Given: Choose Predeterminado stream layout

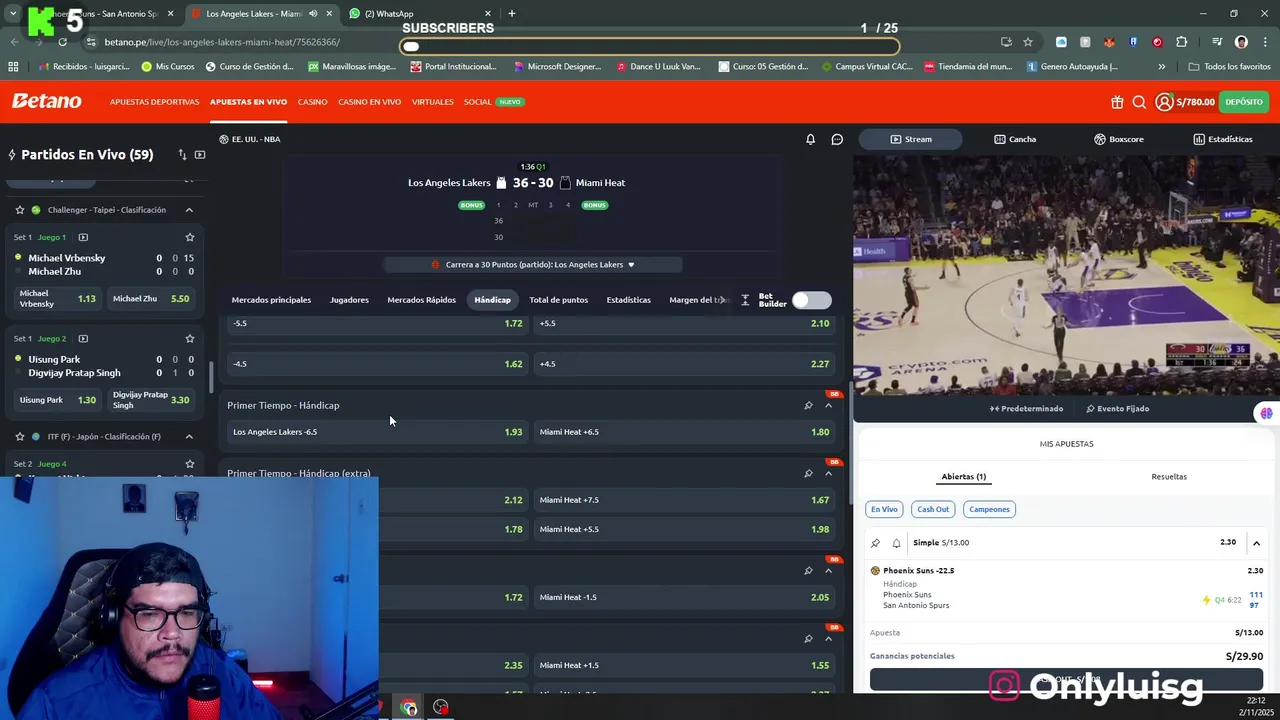Looking at the screenshot, I should [x=1026, y=408].
